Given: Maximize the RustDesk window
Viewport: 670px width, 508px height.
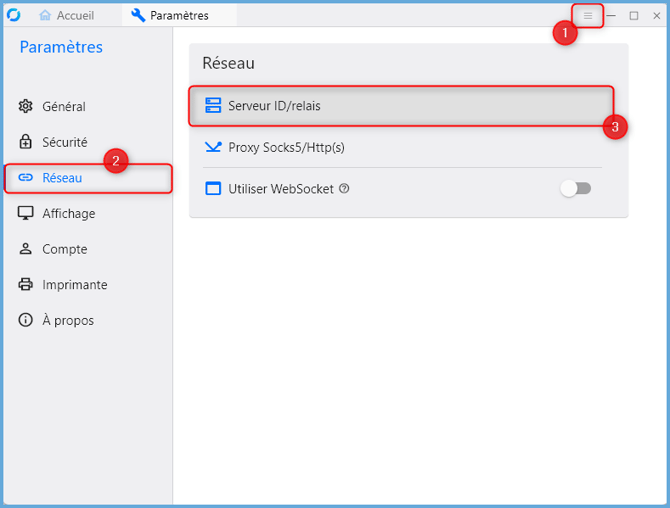Looking at the screenshot, I should [x=634, y=16].
